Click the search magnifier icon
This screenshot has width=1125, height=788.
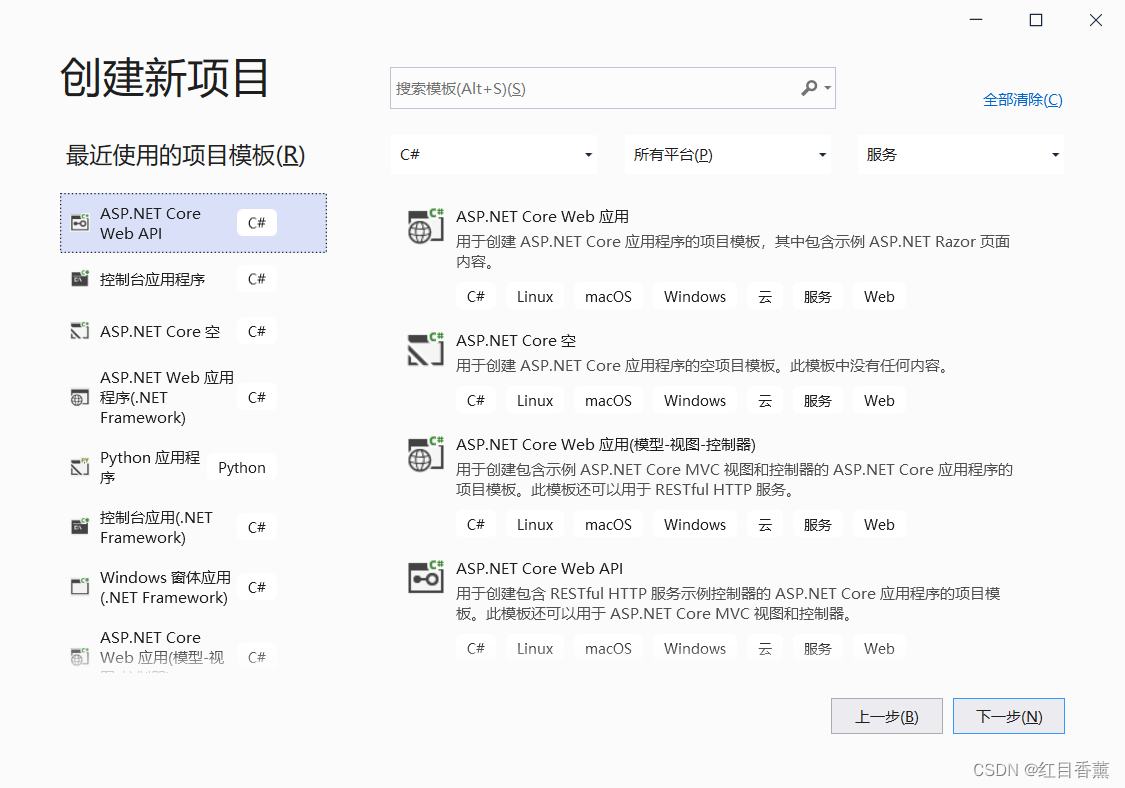pyautogui.click(x=809, y=88)
